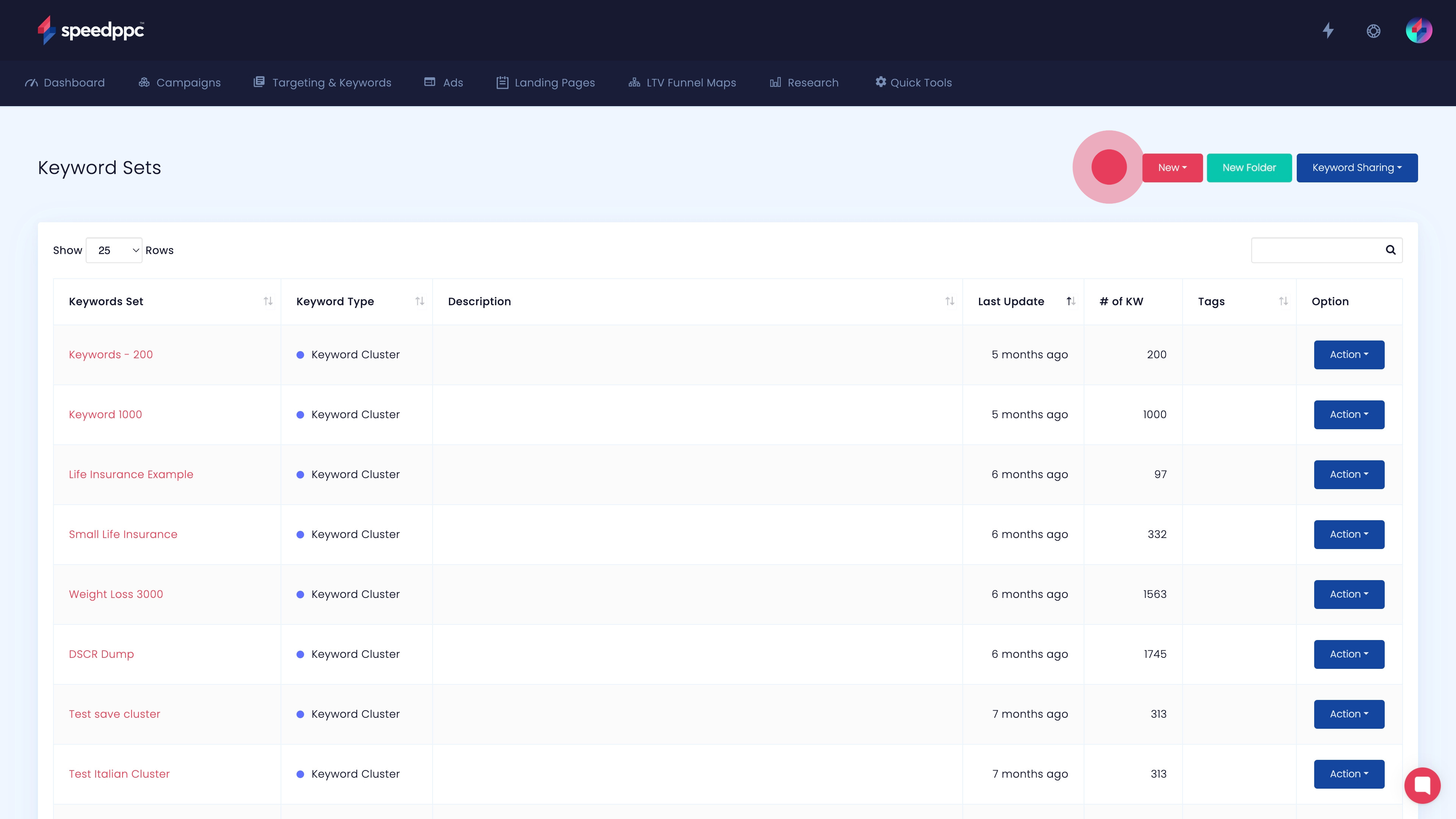
Task: Open the Keyword Sharing dropdown
Action: click(x=1357, y=168)
